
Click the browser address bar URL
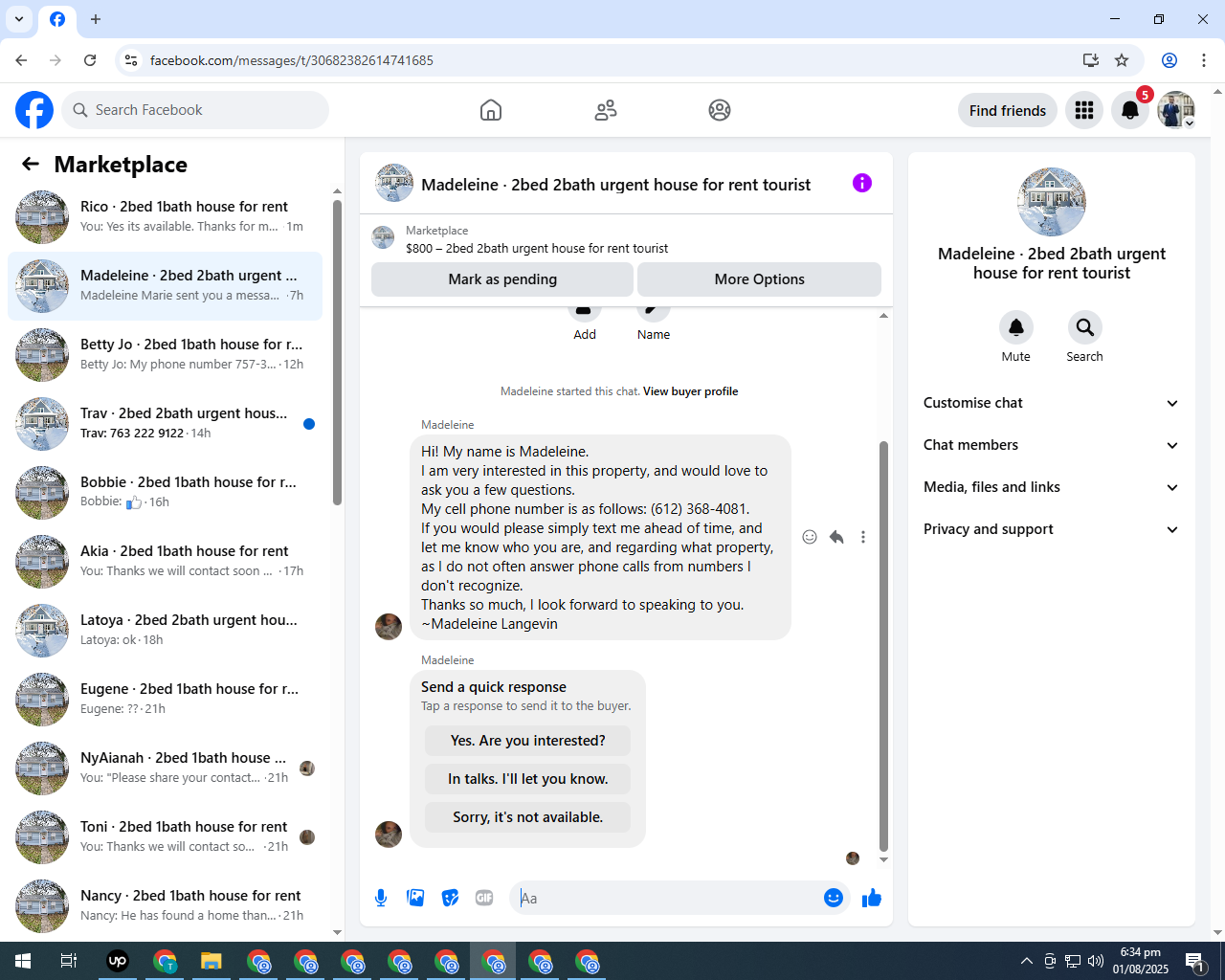point(291,60)
